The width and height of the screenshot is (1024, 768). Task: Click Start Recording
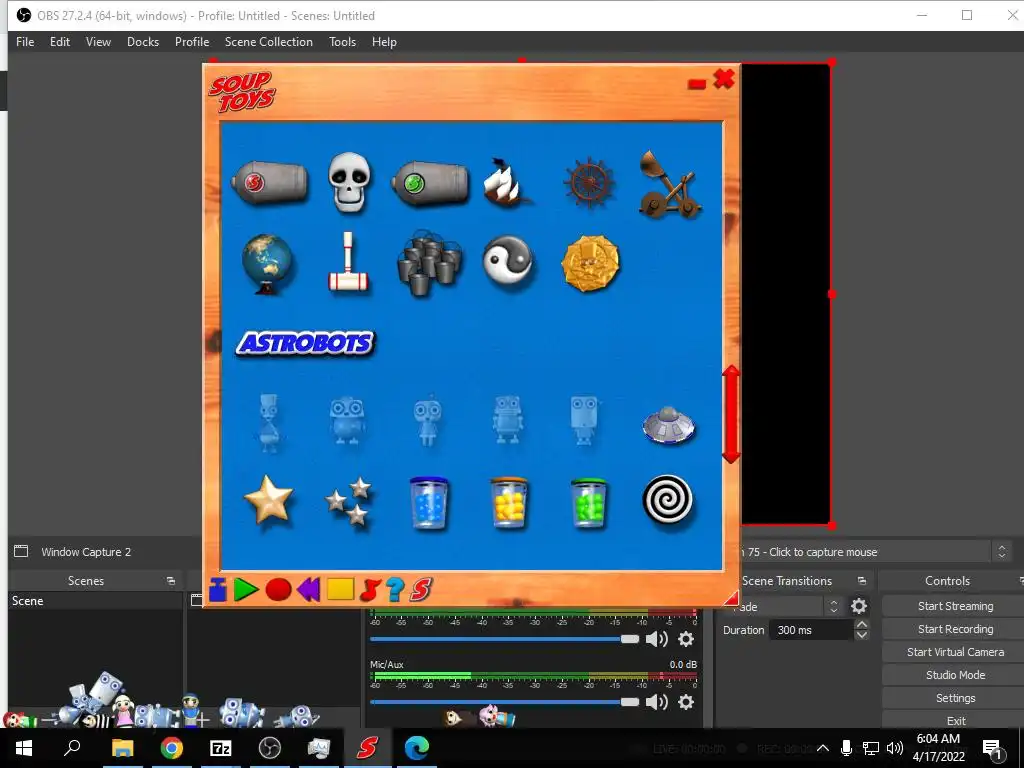[x=955, y=629]
